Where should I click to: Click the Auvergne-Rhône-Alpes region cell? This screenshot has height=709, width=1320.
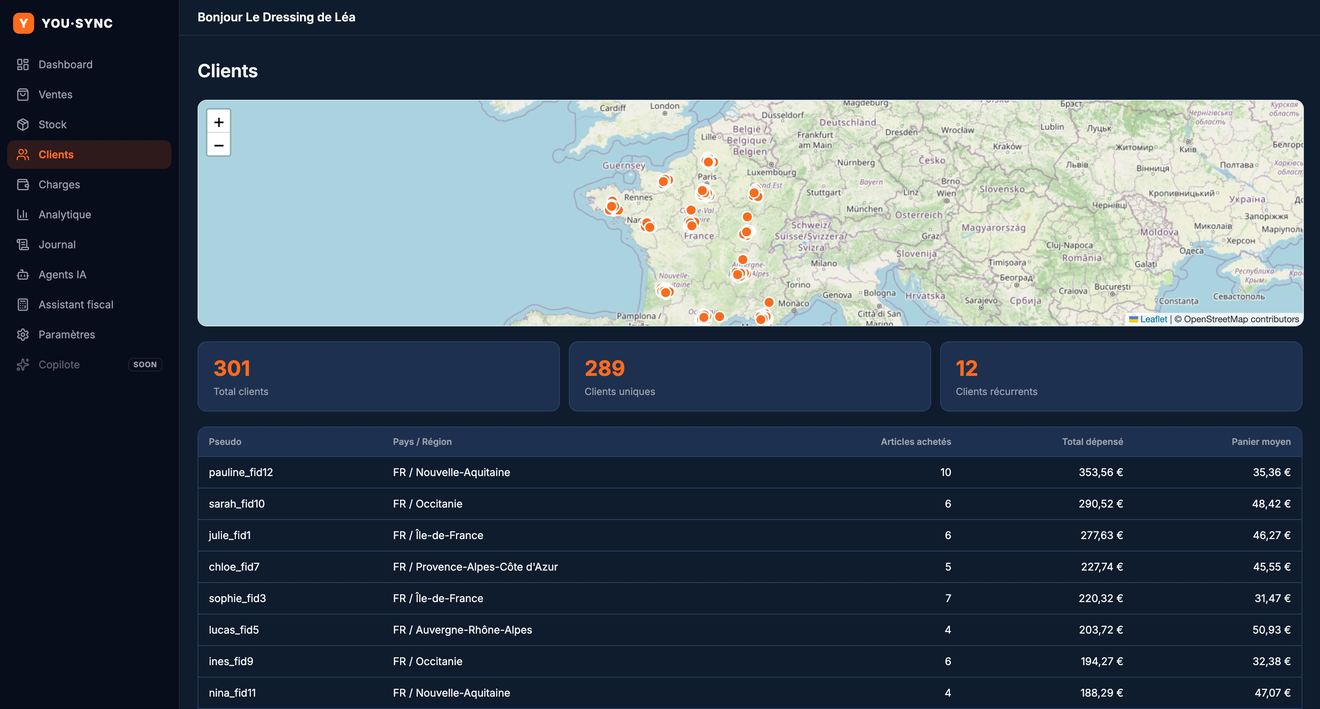point(462,630)
